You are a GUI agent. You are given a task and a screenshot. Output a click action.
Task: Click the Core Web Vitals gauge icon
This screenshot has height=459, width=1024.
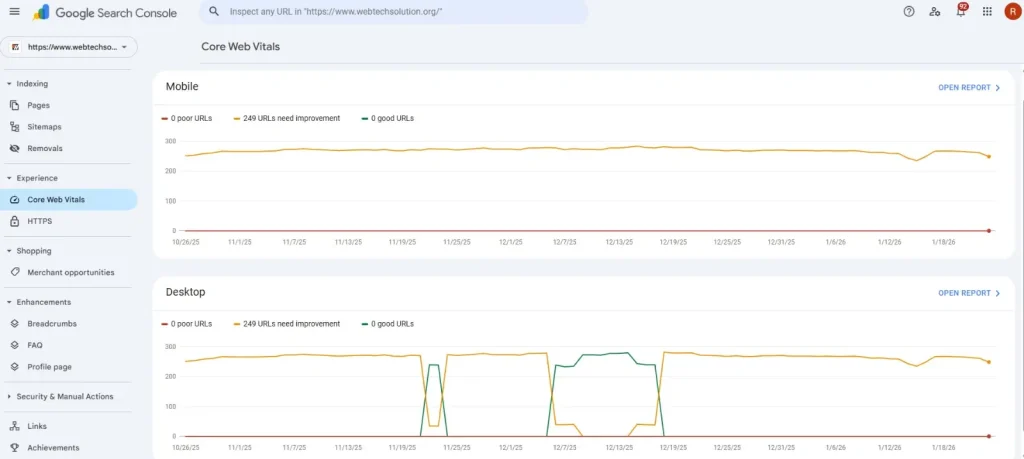[15, 200]
